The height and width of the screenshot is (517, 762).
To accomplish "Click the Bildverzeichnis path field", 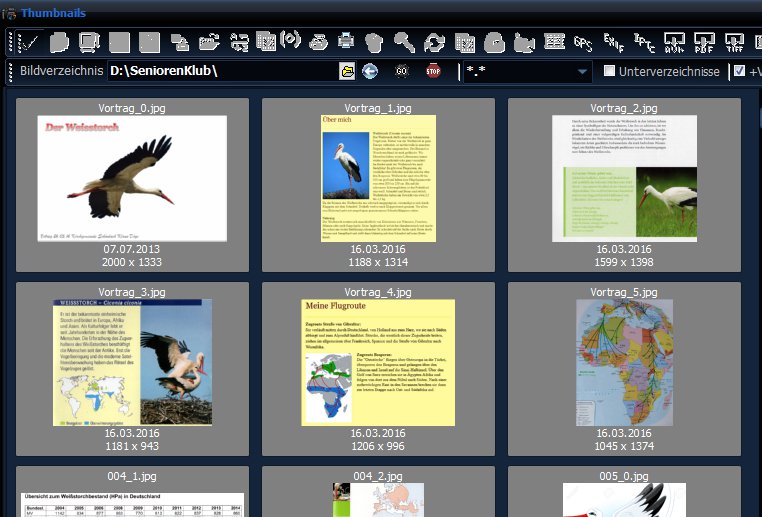I will pos(220,71).
